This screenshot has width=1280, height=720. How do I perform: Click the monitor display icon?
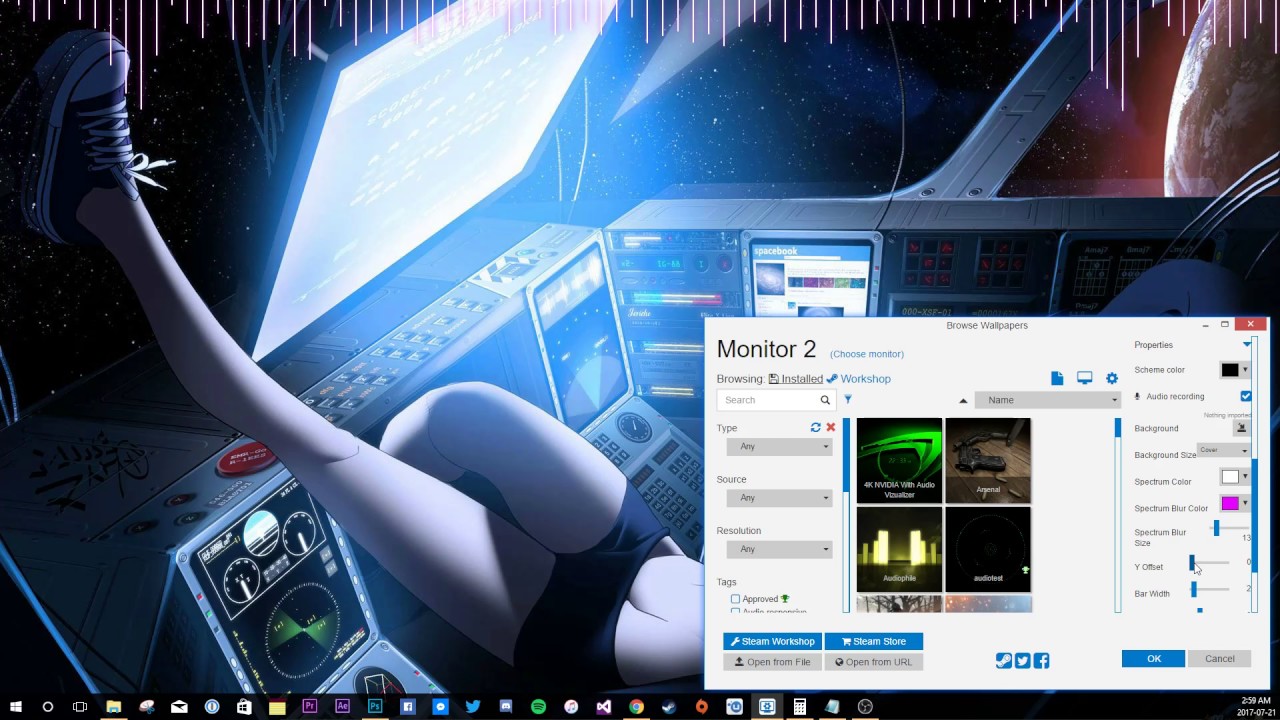(x=1084, y=378)
